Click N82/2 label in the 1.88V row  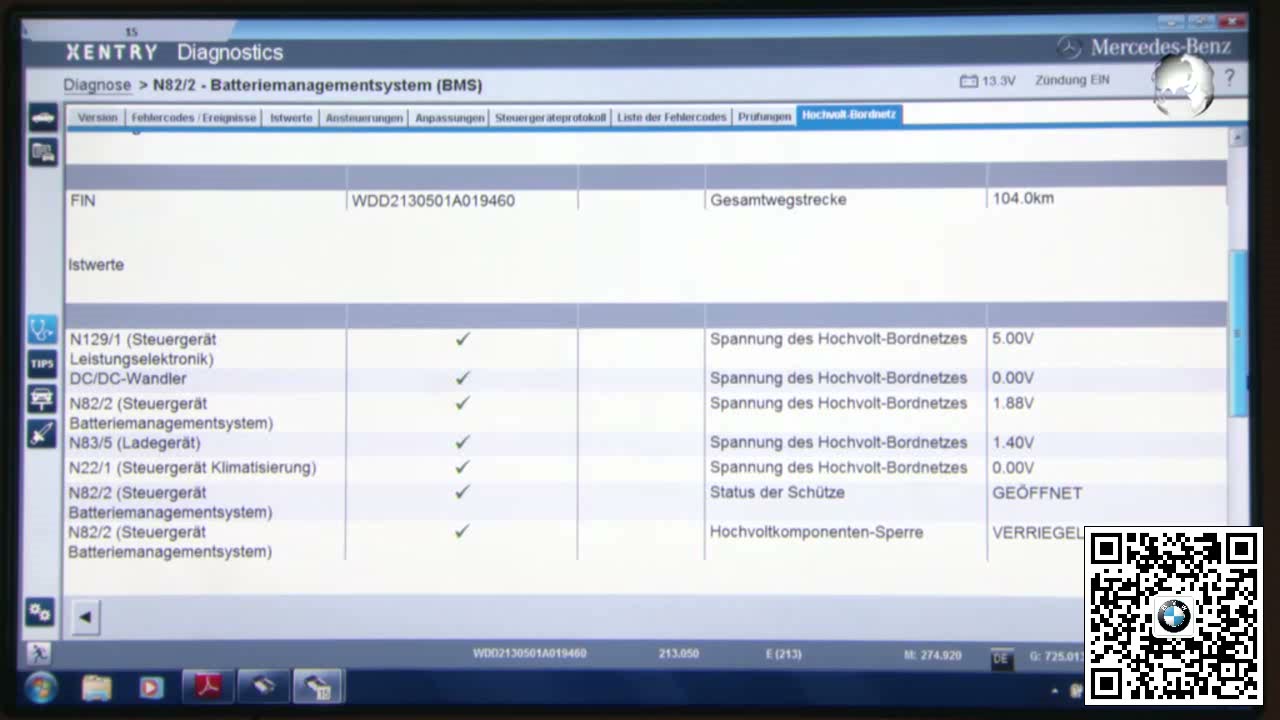pyautogui.click(x=170, y=413)
